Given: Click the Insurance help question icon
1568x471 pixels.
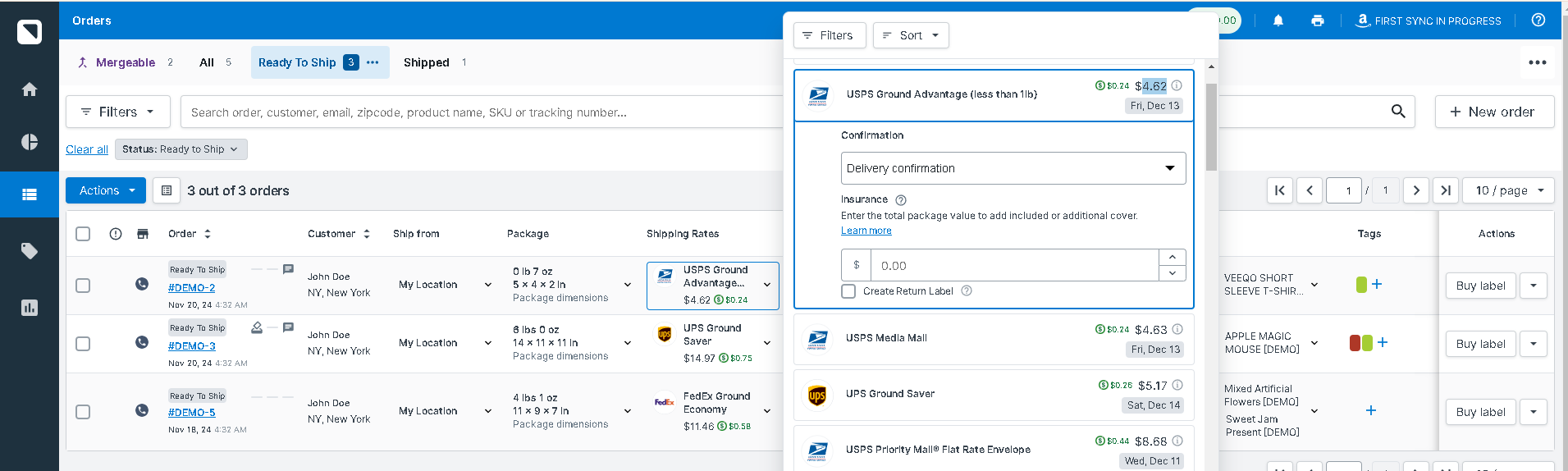Looking at the screenshot, I should point(901,200).
